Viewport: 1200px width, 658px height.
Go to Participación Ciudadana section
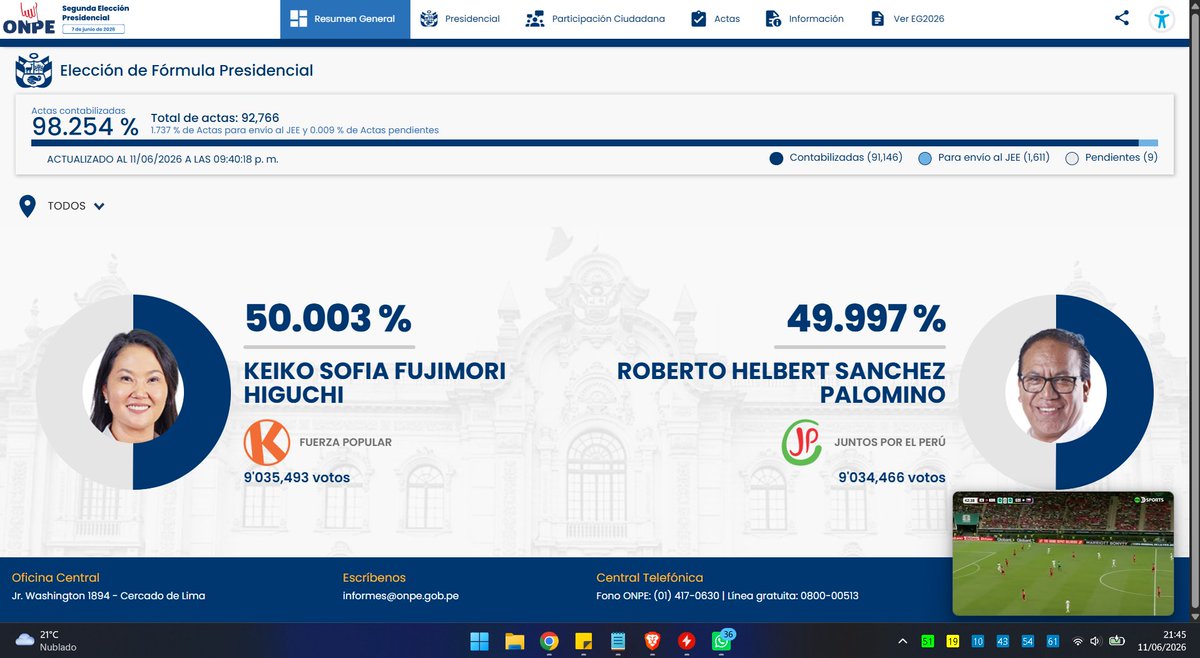(x=595, y=19)
